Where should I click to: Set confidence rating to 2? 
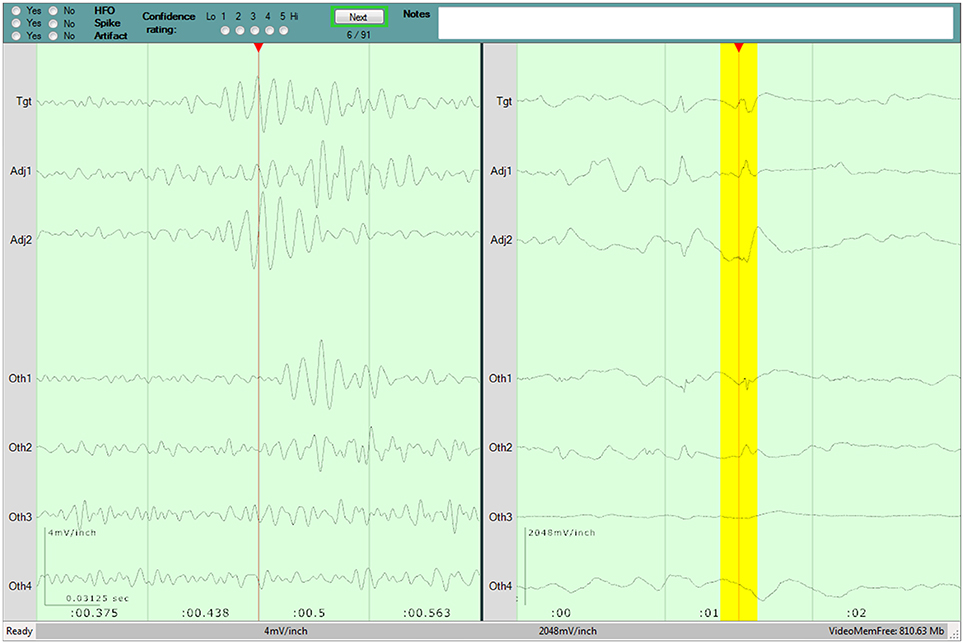pyautogui.click(x=240, y=30)
